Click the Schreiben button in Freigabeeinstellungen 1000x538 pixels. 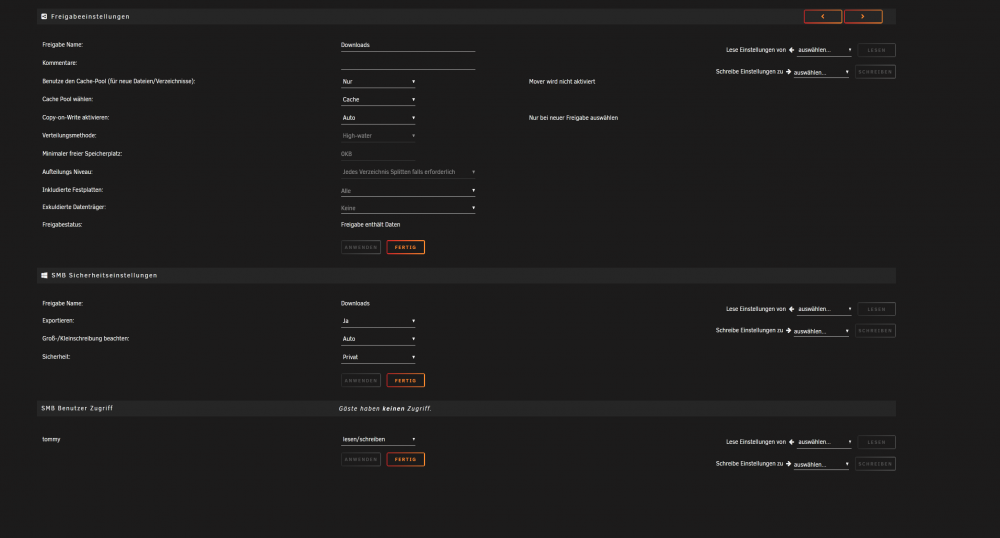pyautogui.click(x=875, y=72)
